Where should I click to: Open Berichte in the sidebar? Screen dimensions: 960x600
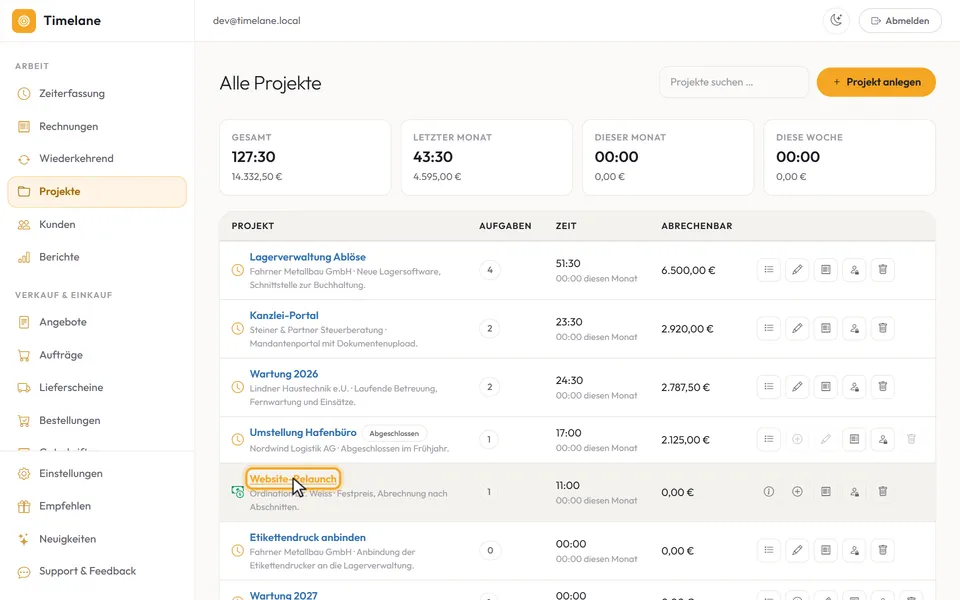97,257
